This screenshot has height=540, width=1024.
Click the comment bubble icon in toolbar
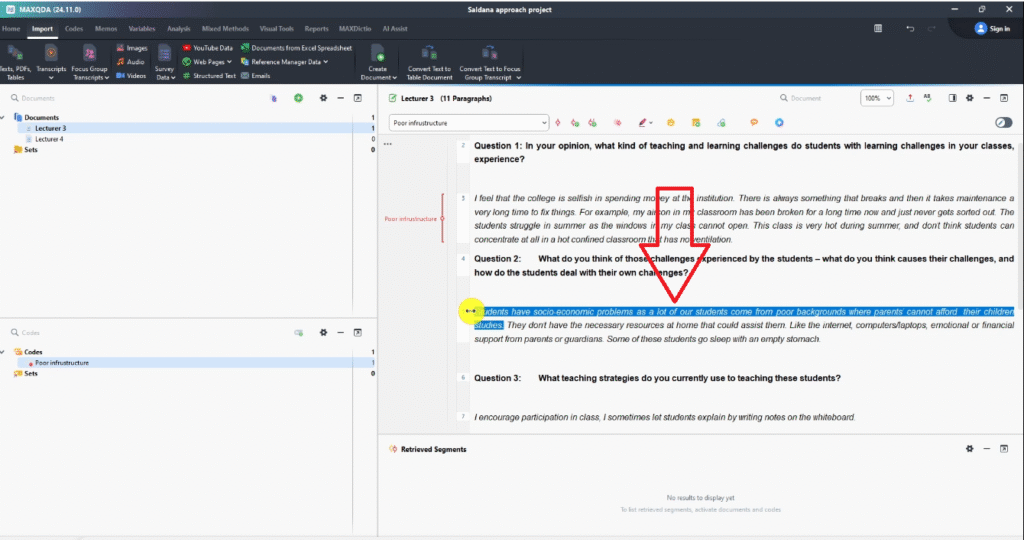(754, 122)
